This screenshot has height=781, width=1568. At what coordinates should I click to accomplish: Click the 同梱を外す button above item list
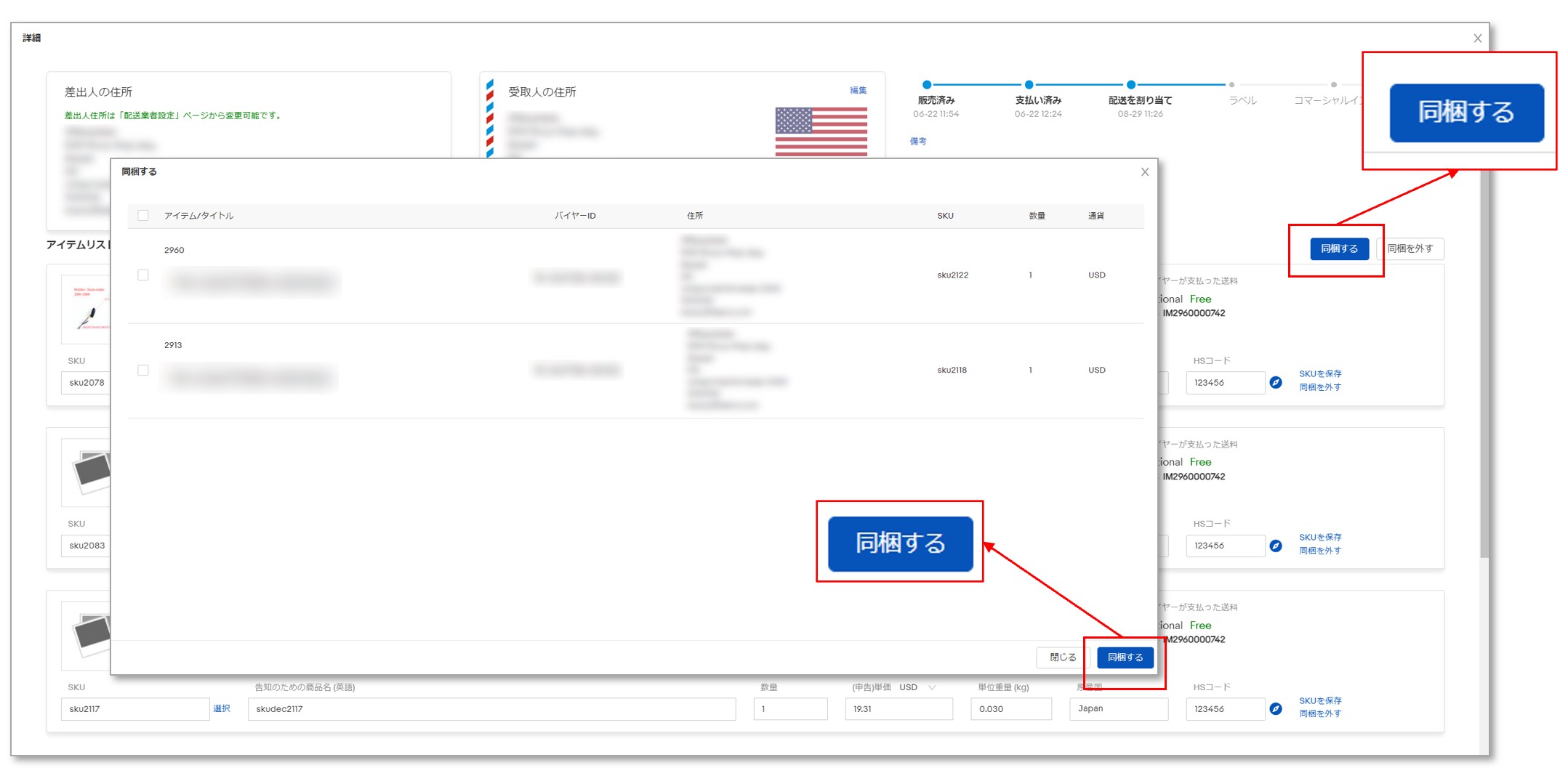coord(1410,248)
